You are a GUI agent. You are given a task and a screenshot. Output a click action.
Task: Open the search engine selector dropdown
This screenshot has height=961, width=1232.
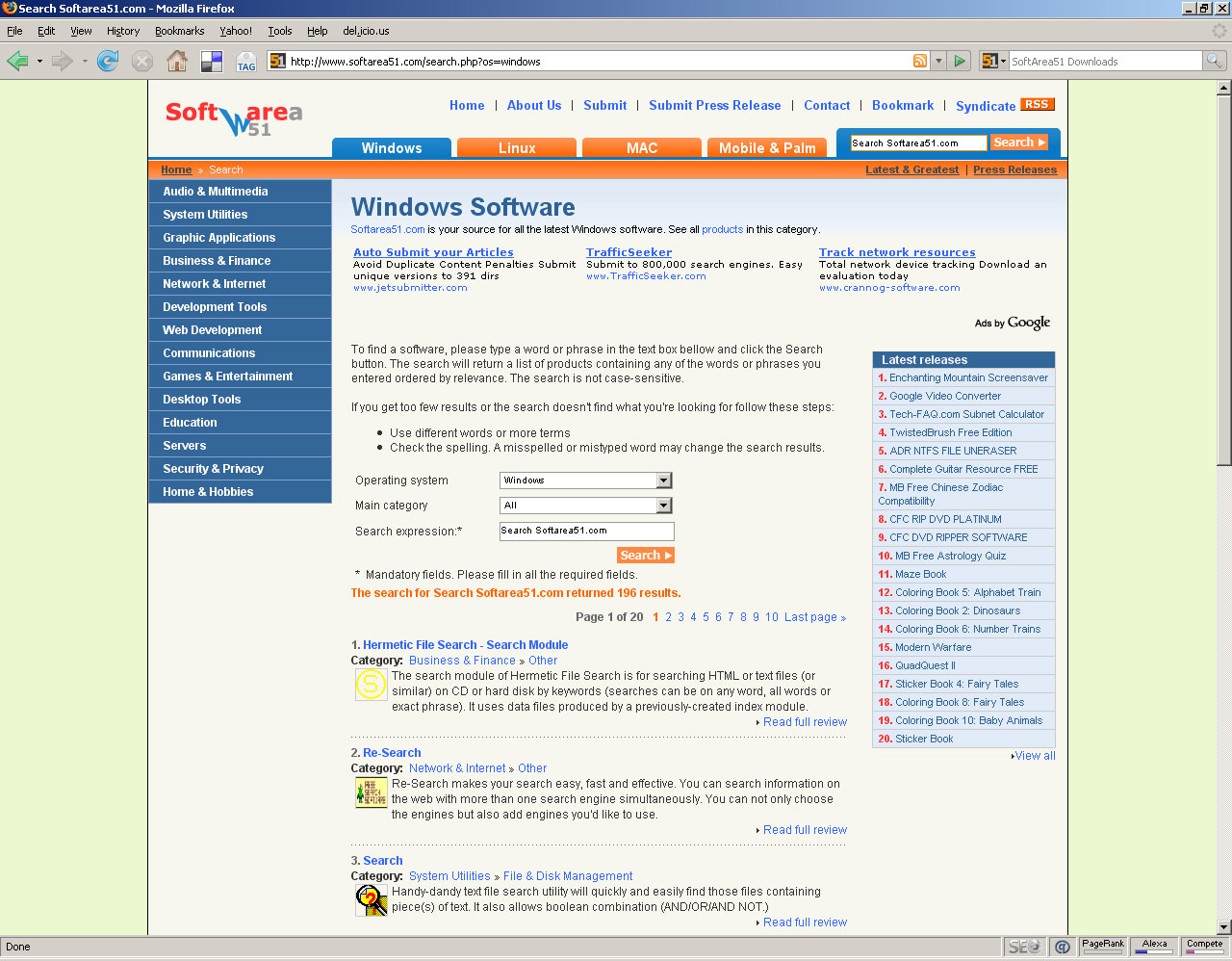994,61
